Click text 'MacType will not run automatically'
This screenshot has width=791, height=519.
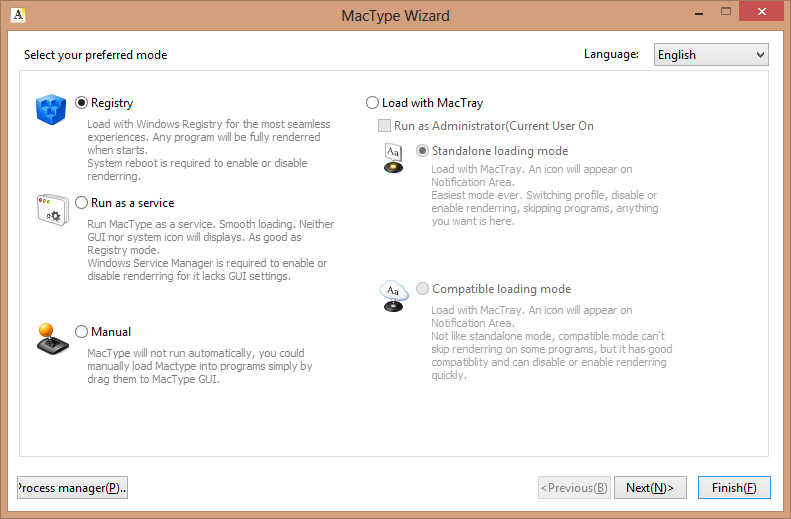172,353
